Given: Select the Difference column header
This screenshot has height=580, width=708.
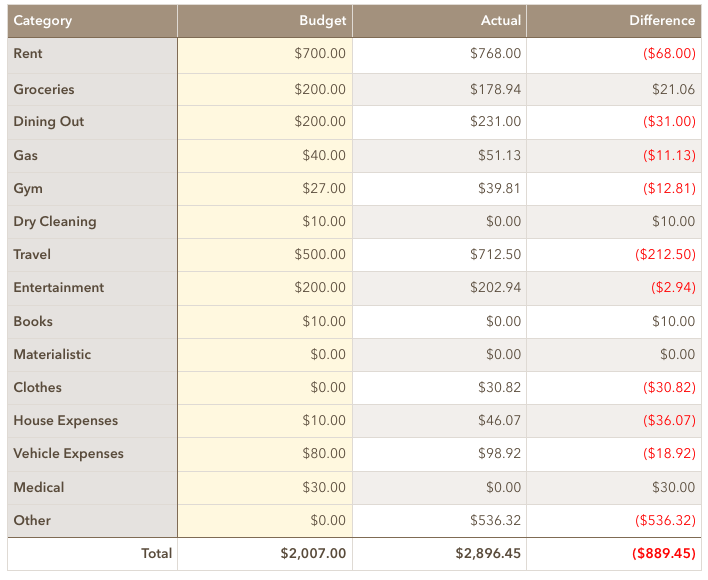Looking at the screenshot, I should click(x=614, y=21).
